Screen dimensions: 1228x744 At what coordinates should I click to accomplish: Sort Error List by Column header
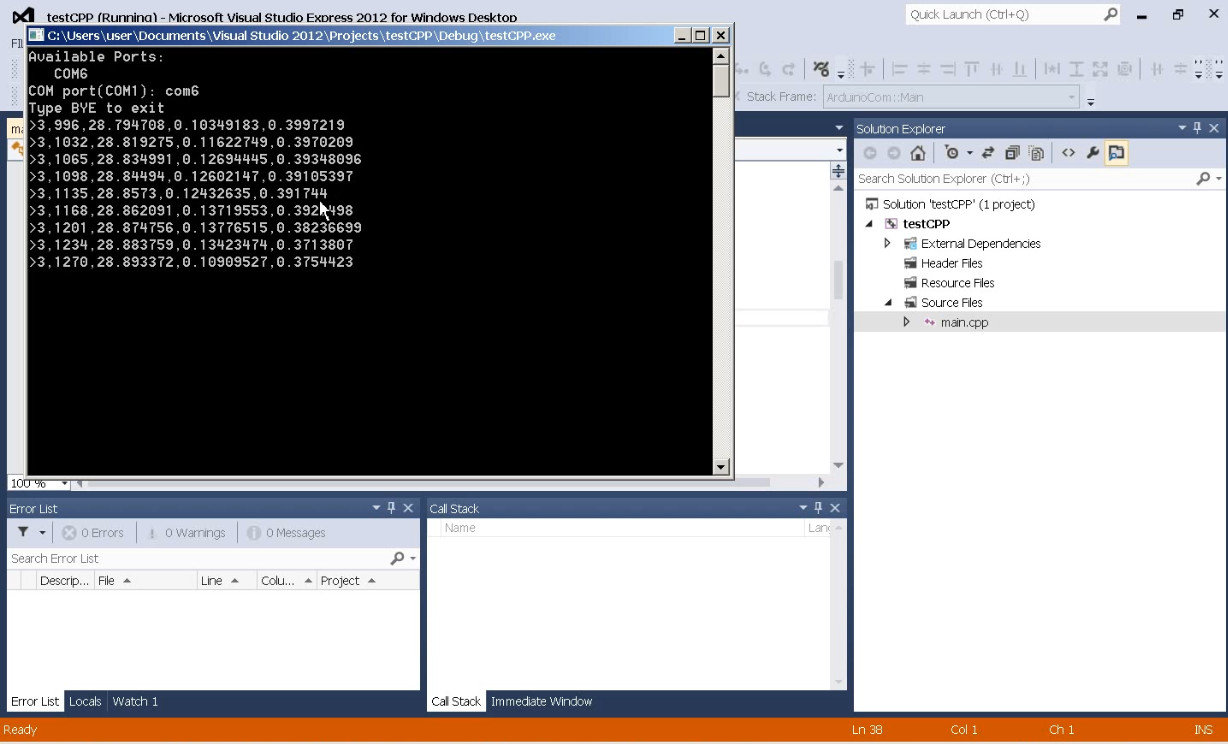[288, 581]
